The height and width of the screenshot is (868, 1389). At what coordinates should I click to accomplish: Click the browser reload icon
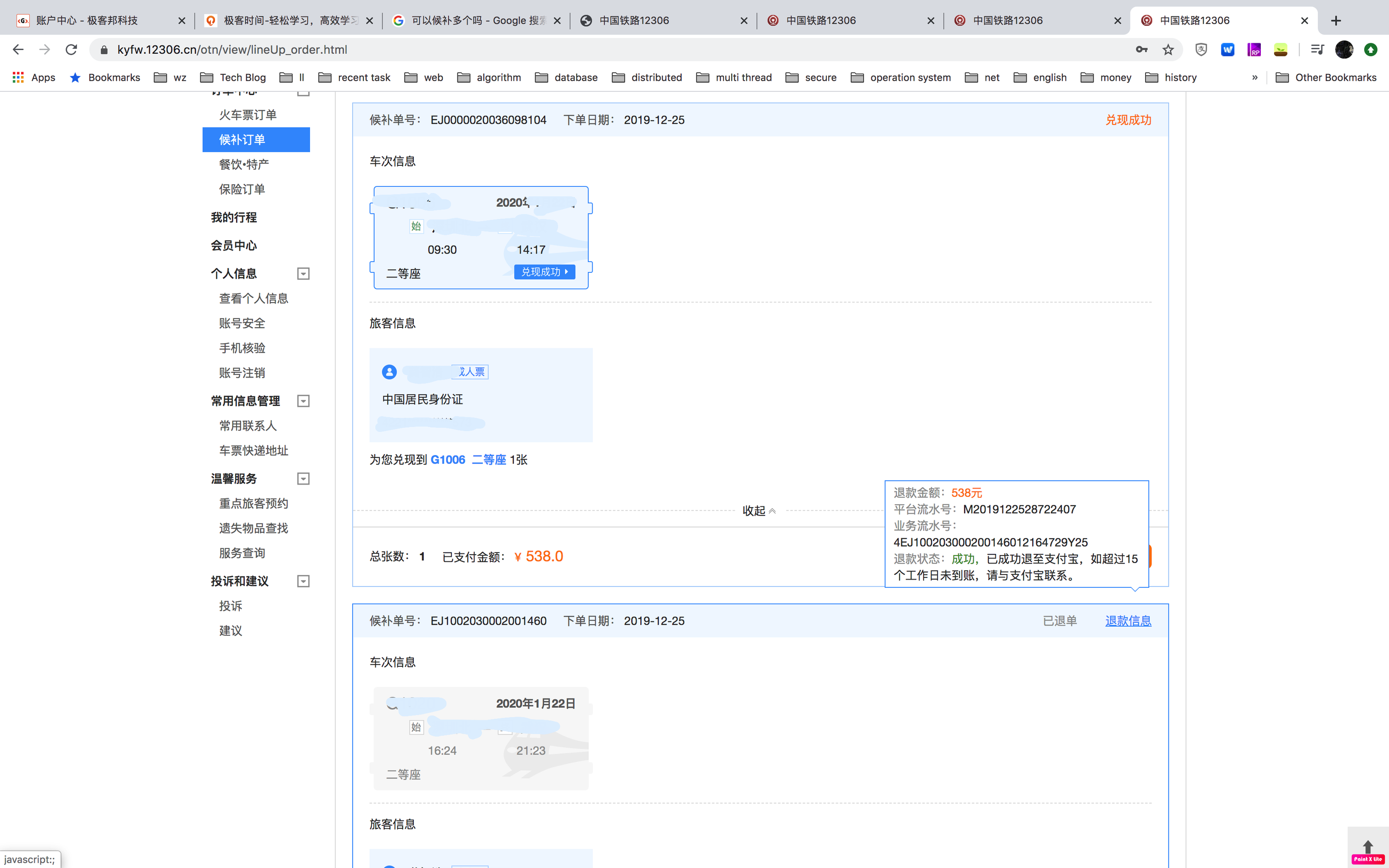(71, 50)
